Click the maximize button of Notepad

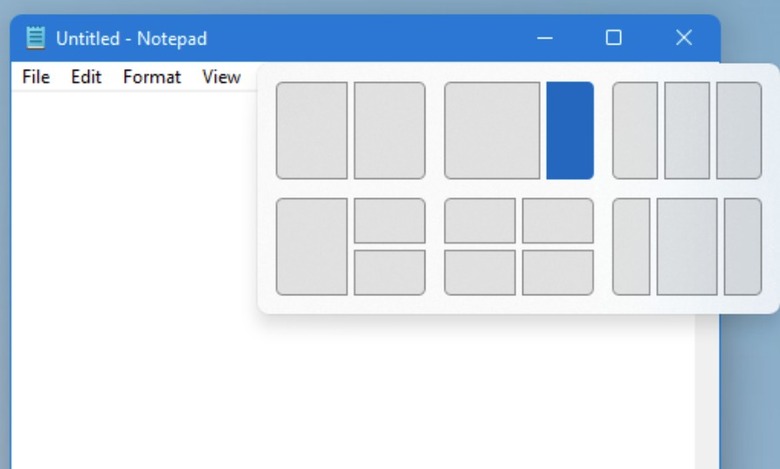614,38
